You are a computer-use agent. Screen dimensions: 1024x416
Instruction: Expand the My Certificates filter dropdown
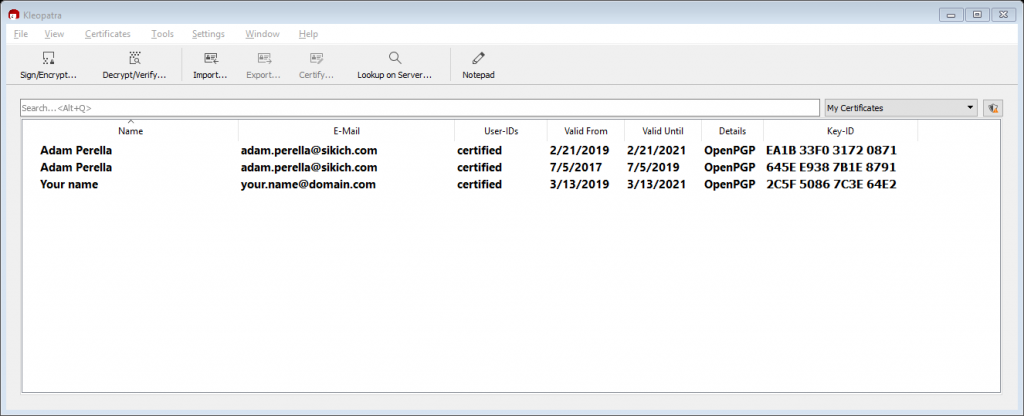tap(971, 108)
